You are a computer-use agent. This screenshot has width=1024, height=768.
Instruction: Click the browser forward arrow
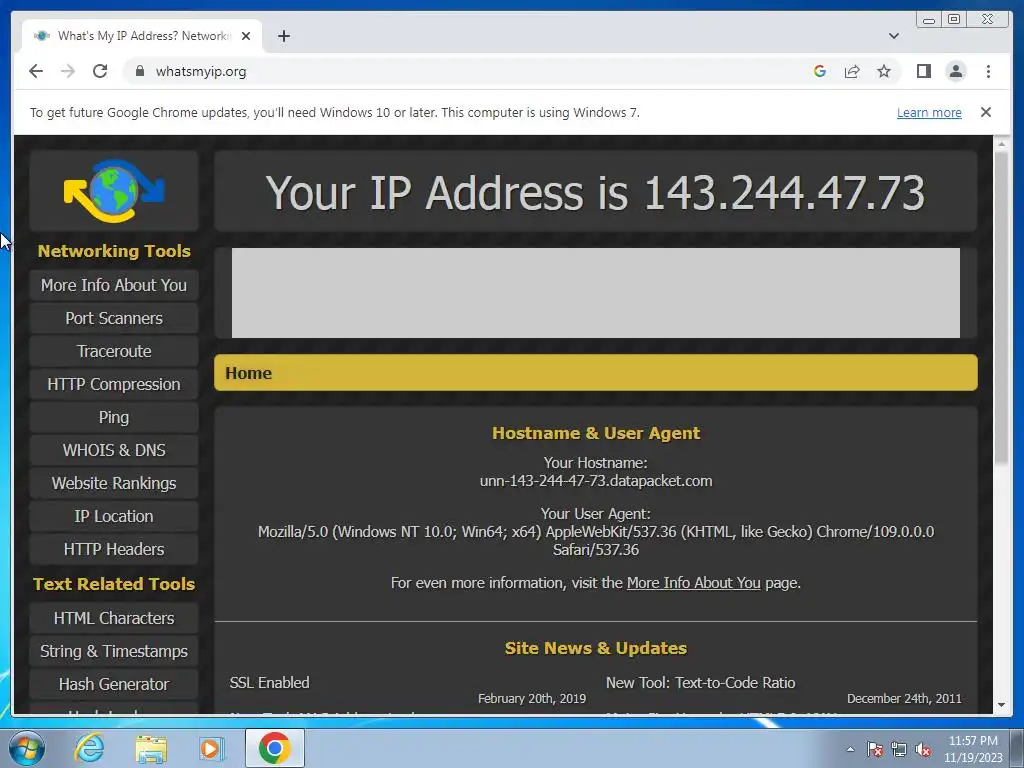coord(68,71)
